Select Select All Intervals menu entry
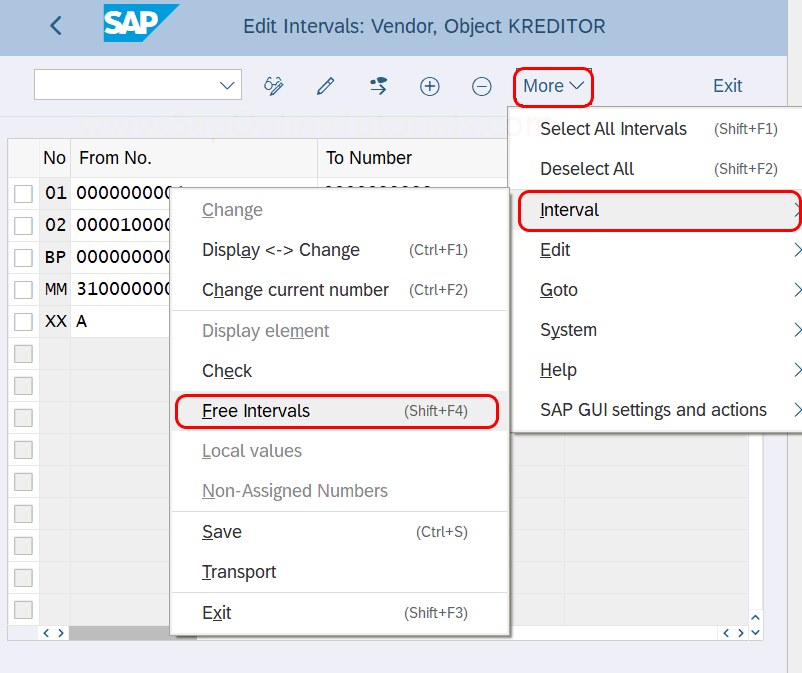The width and height of the screenshot is (802, 673). click(x=657, y=129)
